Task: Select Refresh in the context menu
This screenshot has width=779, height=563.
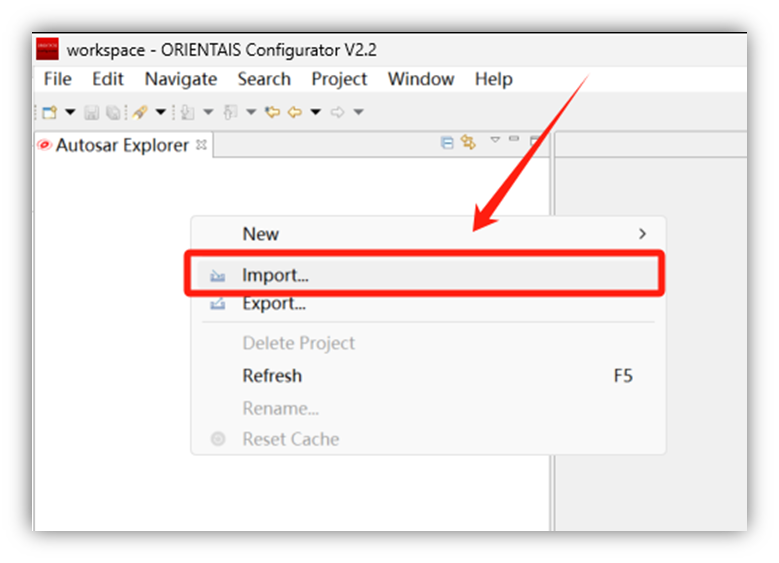Action: 428,376
